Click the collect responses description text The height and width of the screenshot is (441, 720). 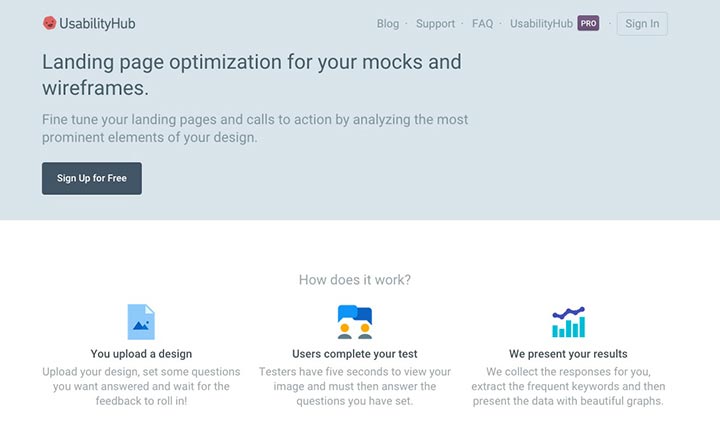(568, 386)
